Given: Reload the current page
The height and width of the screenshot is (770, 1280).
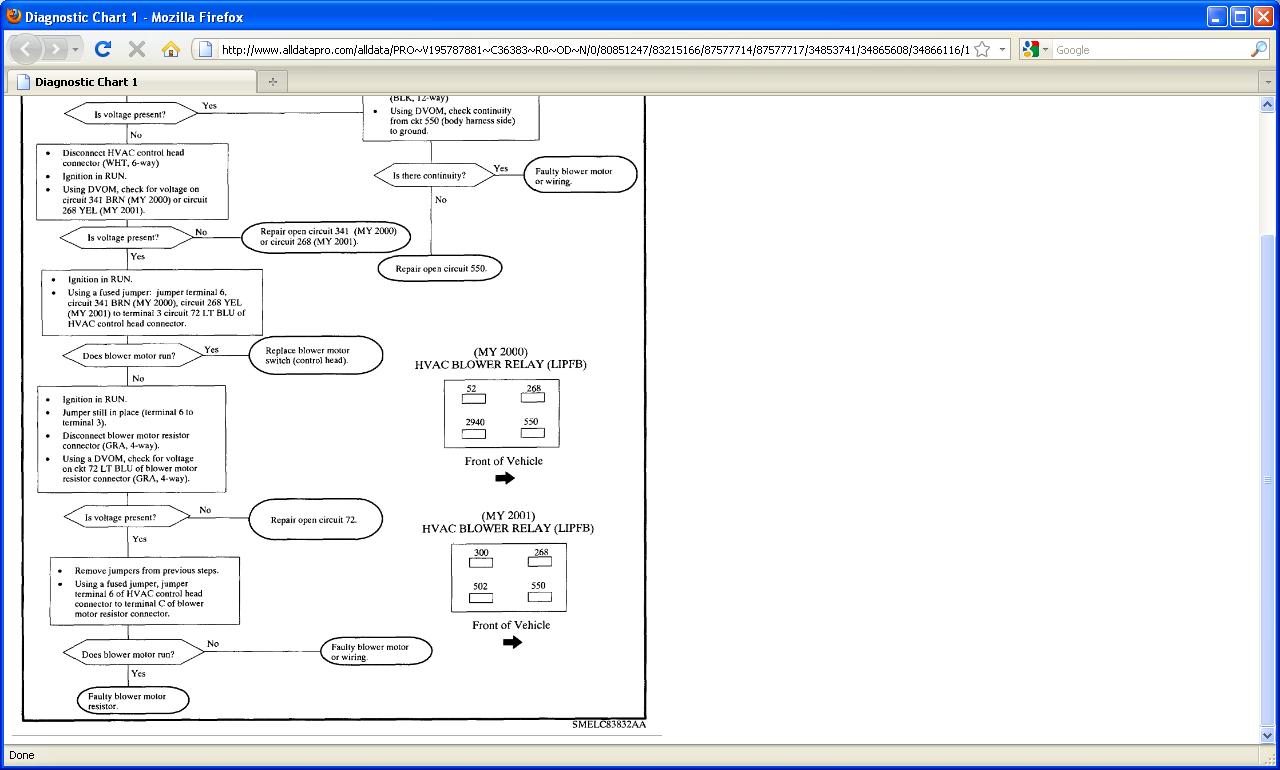Looking at the screenshot, I should [102, 49].
